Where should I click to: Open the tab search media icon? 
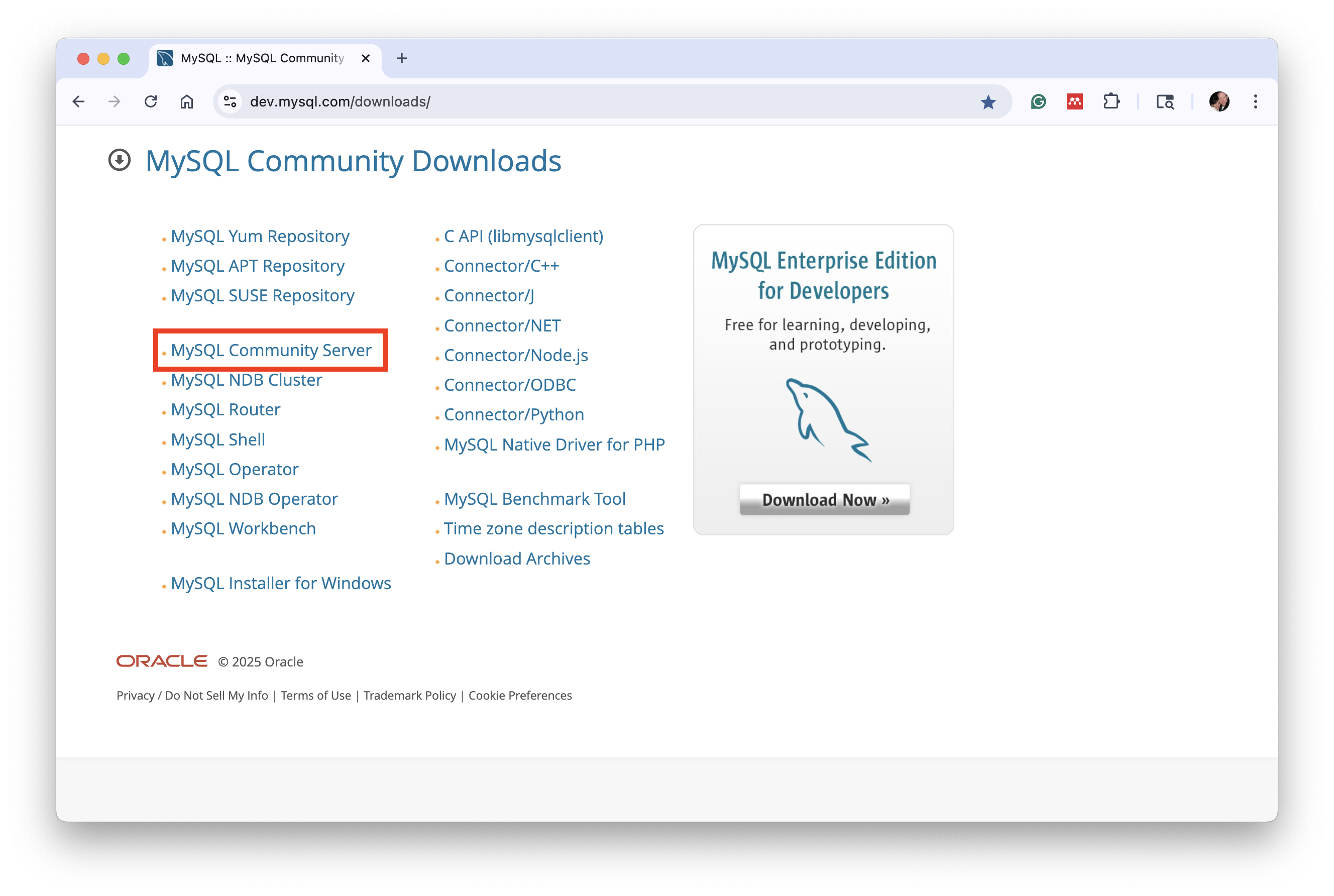pos(1165,102)
